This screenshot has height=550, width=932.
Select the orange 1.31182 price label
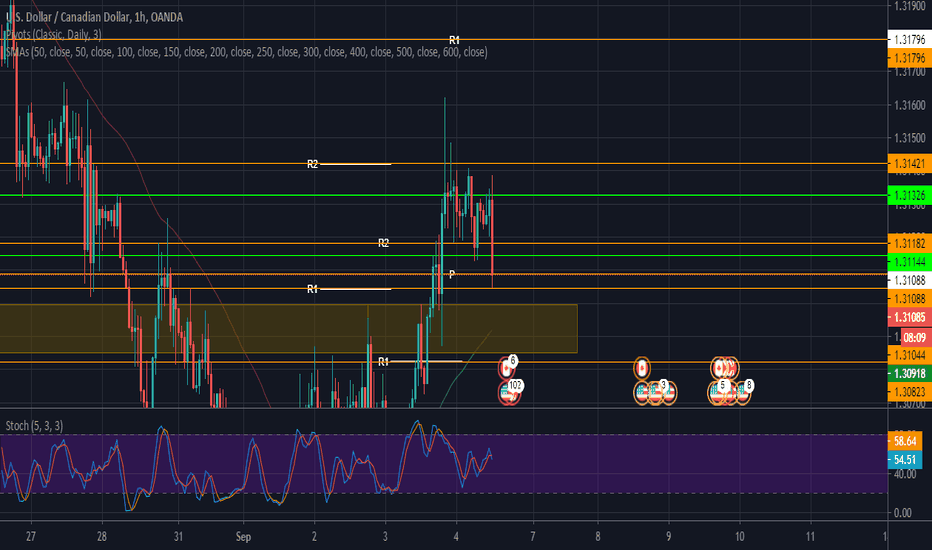pyautogui.click(x=909, y=243)
